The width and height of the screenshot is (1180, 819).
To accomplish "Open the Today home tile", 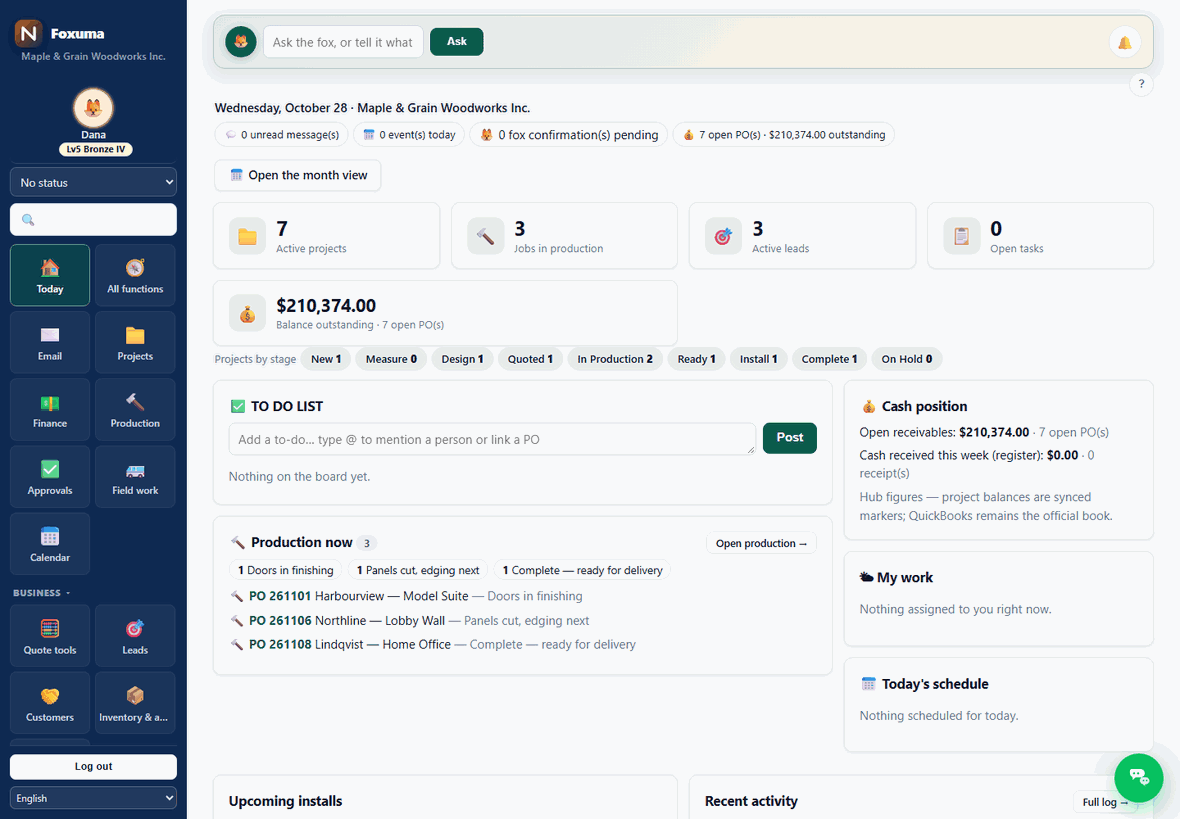I will (50, 276).
